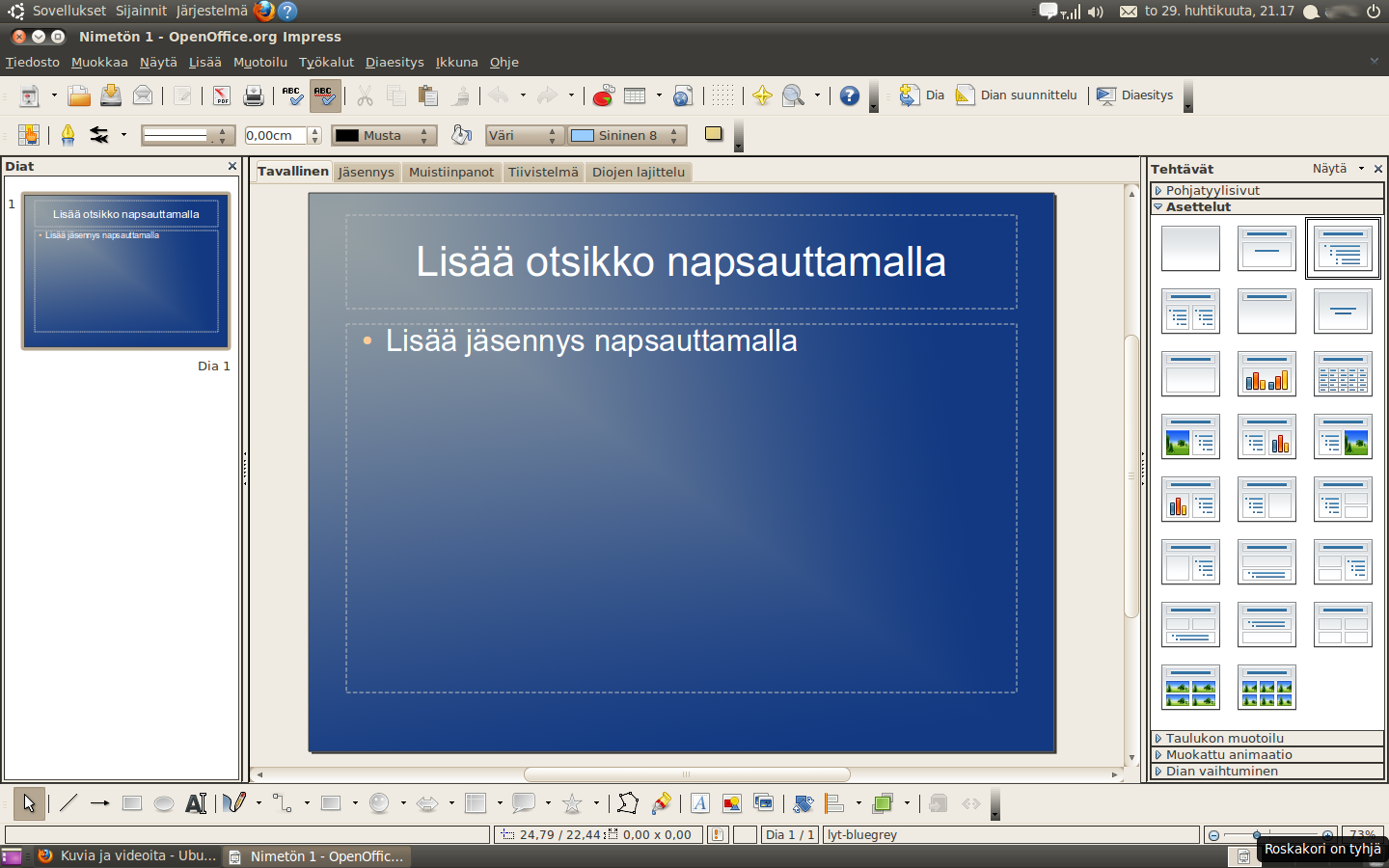This screenshot has height=868, width=1389.
Task: Select the Text tool in drawing toolbar
Action: click(x=196, y=803)
